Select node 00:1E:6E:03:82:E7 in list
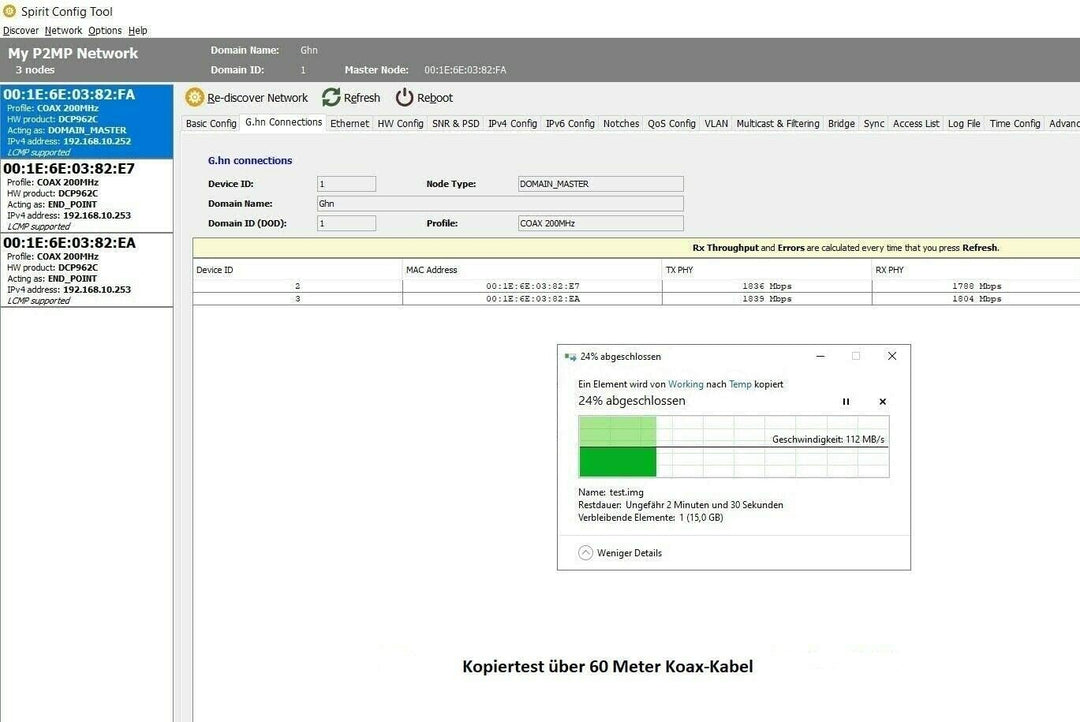Image resolution: width=1080 pixels, height=722 pixels. point(86,196)
